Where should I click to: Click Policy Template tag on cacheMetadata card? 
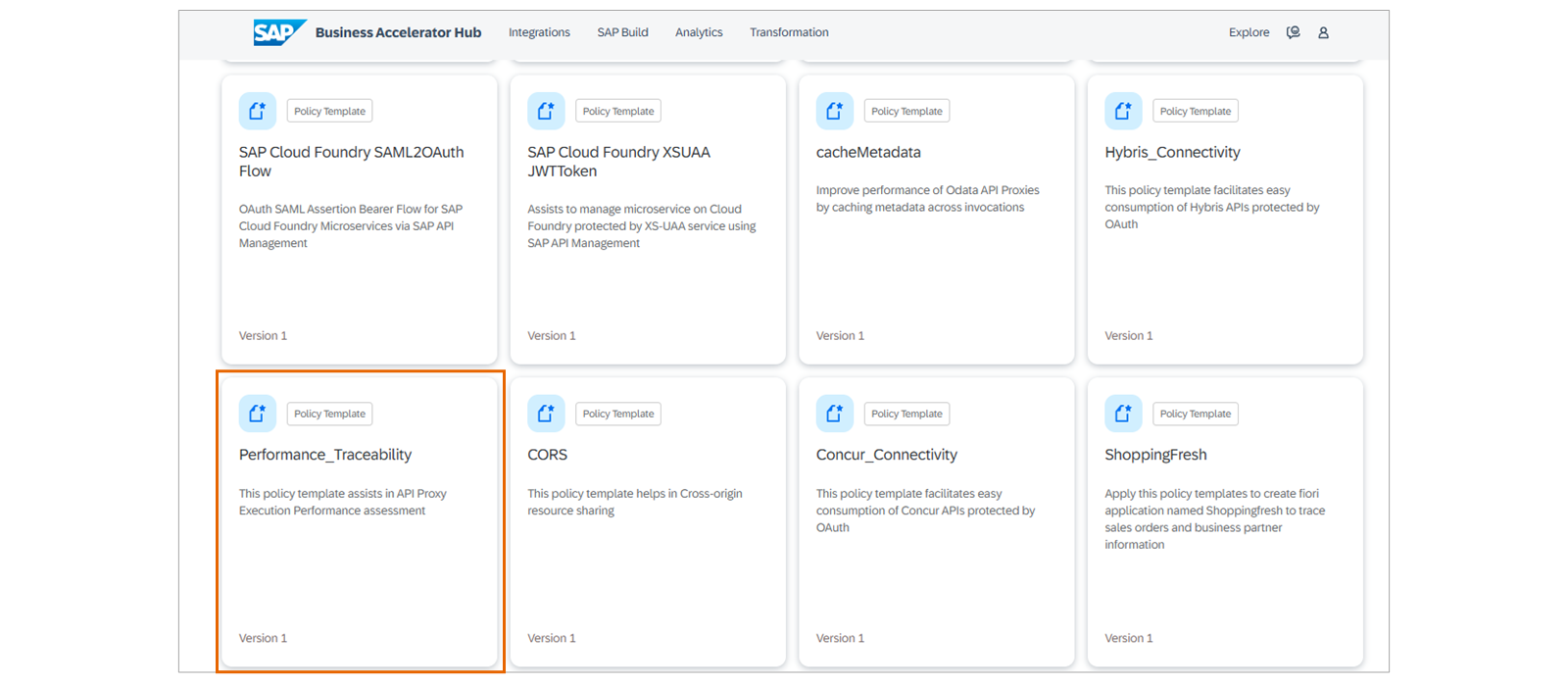[x=906, y=111]
